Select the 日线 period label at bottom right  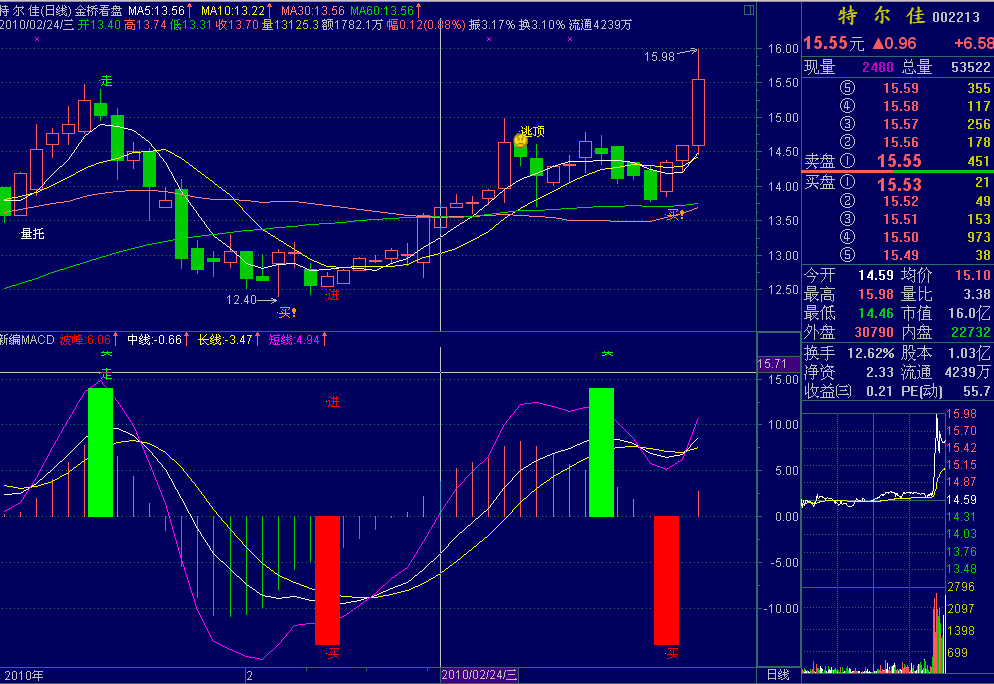777,675
